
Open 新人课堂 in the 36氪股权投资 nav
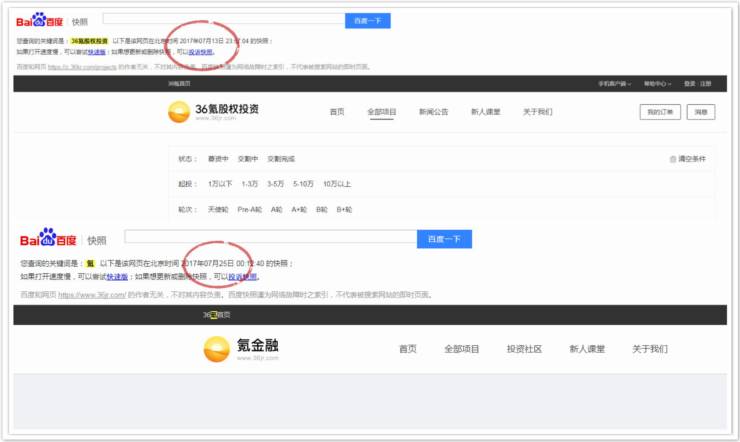coord(485,112)
